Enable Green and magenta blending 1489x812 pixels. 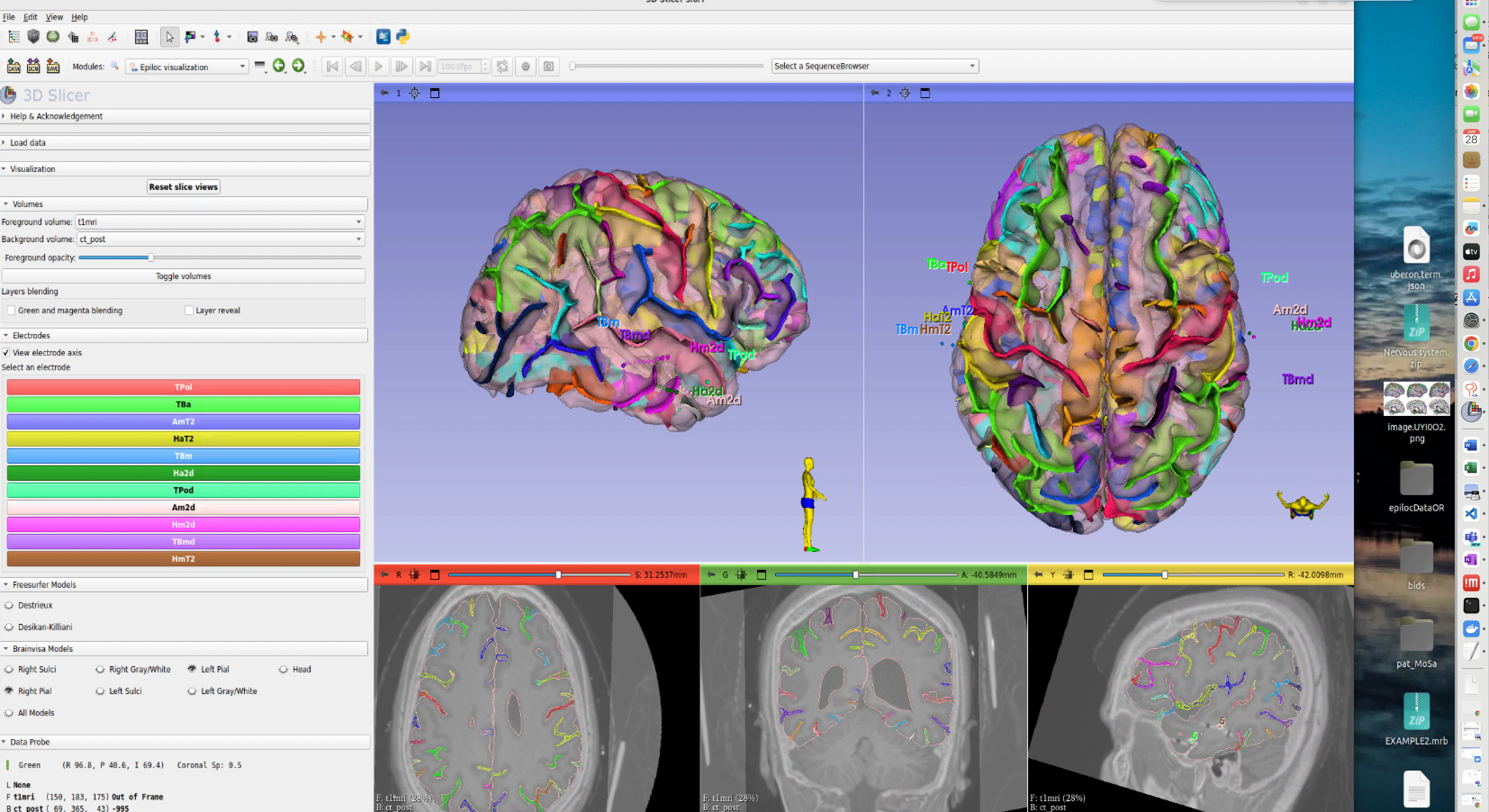[x=12, y=311]
